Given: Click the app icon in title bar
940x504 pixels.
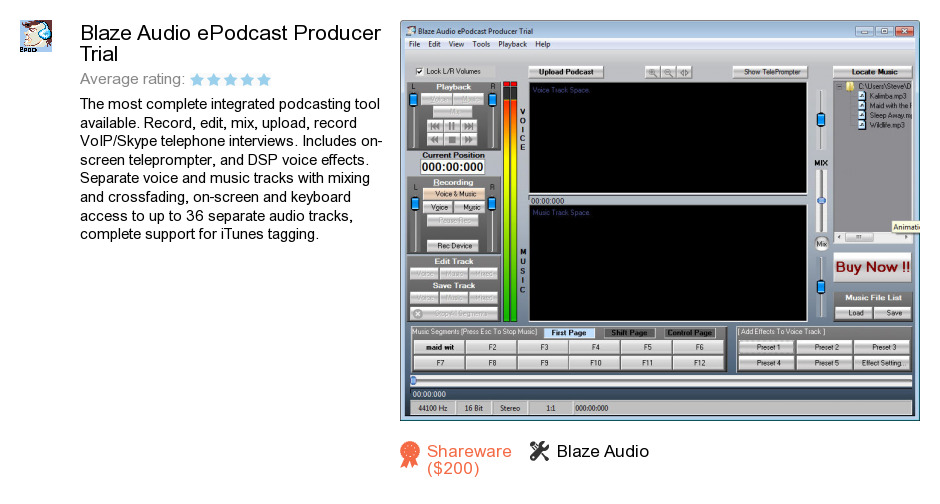Looking at the screenshot, I should tap(411, 31).
